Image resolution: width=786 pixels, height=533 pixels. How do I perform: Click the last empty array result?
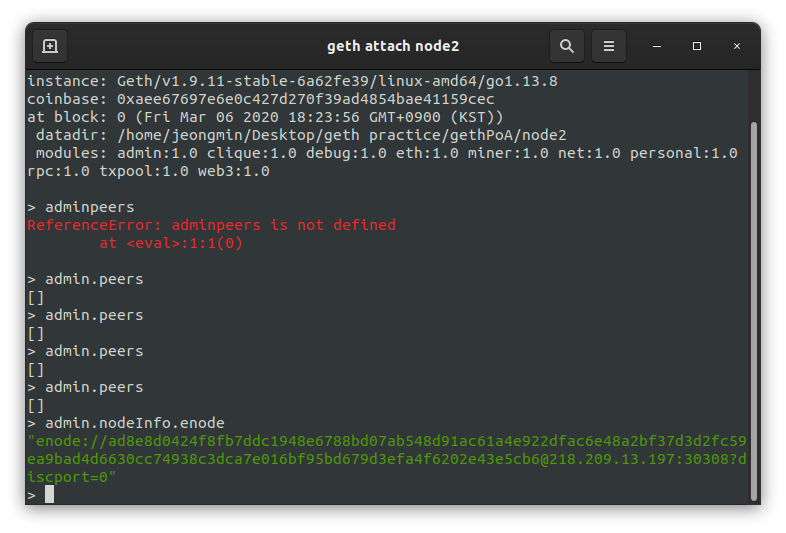[36, 405]
